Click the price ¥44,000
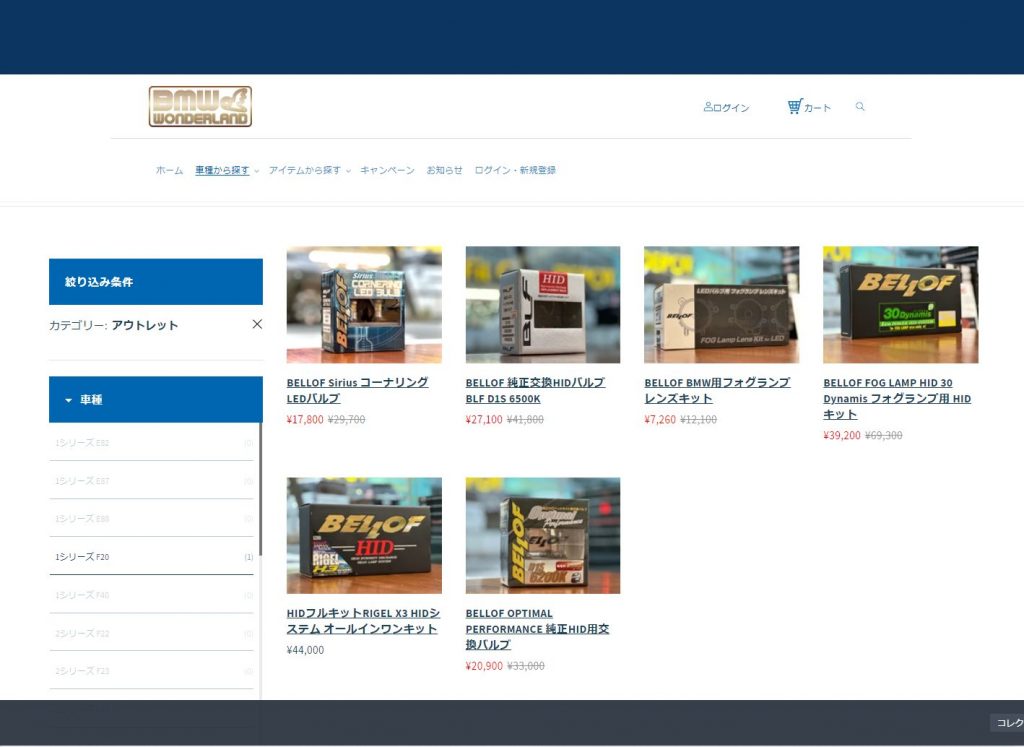This screenshot has width=1024, height=747. tap(305, 650)
